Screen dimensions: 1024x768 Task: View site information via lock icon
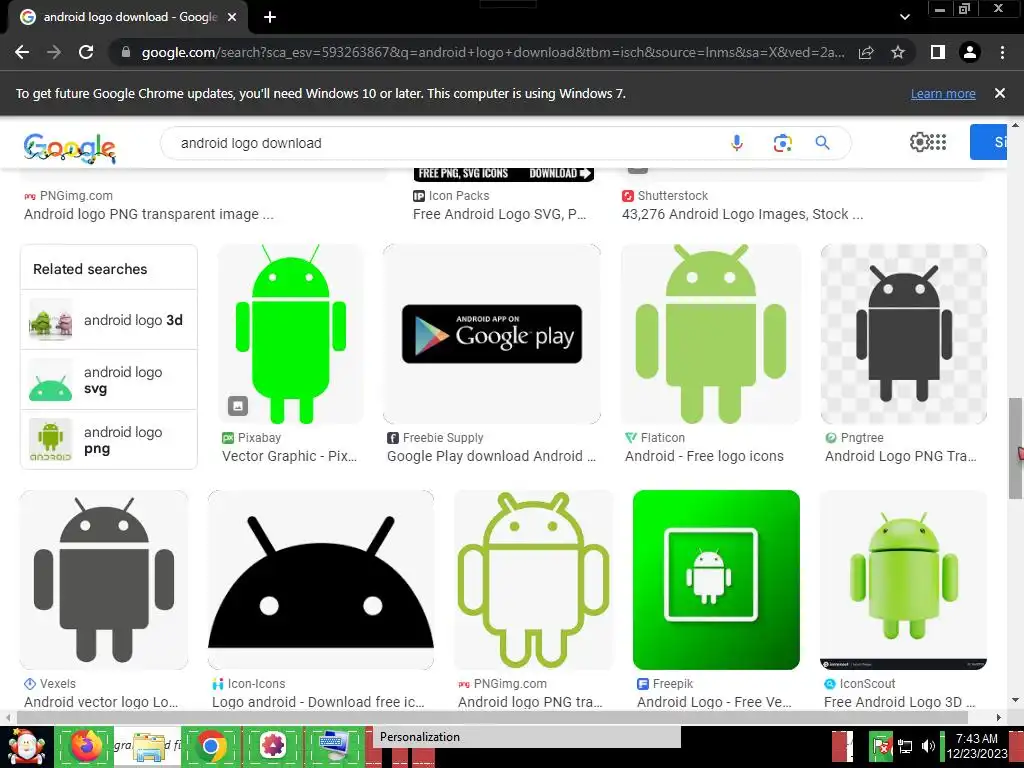point(126,52)
